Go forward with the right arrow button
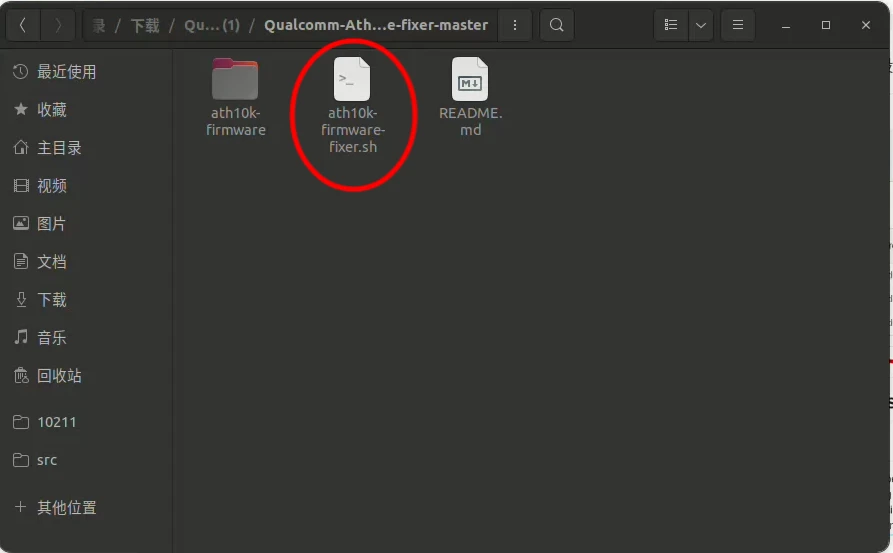Image resolution: width=893 pixels, height=553 pixels. (58, 25)
